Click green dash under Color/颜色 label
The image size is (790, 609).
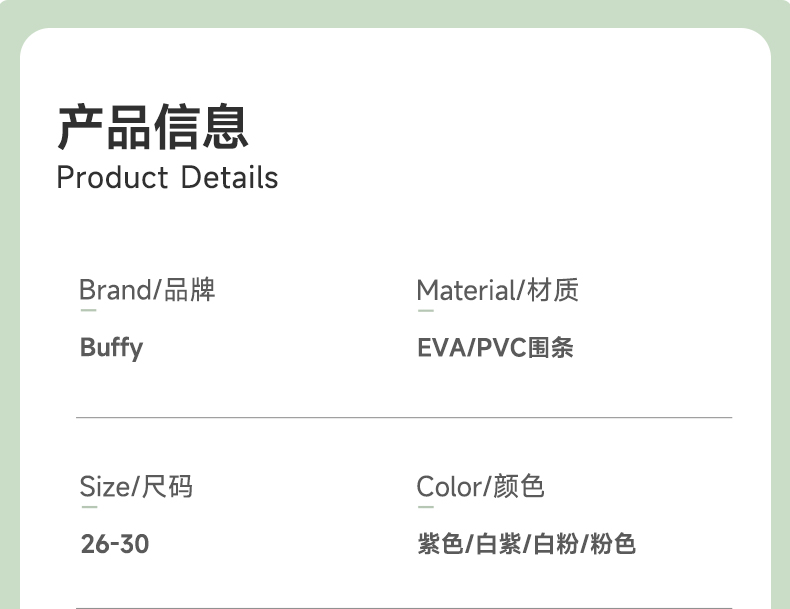(425, 507)
